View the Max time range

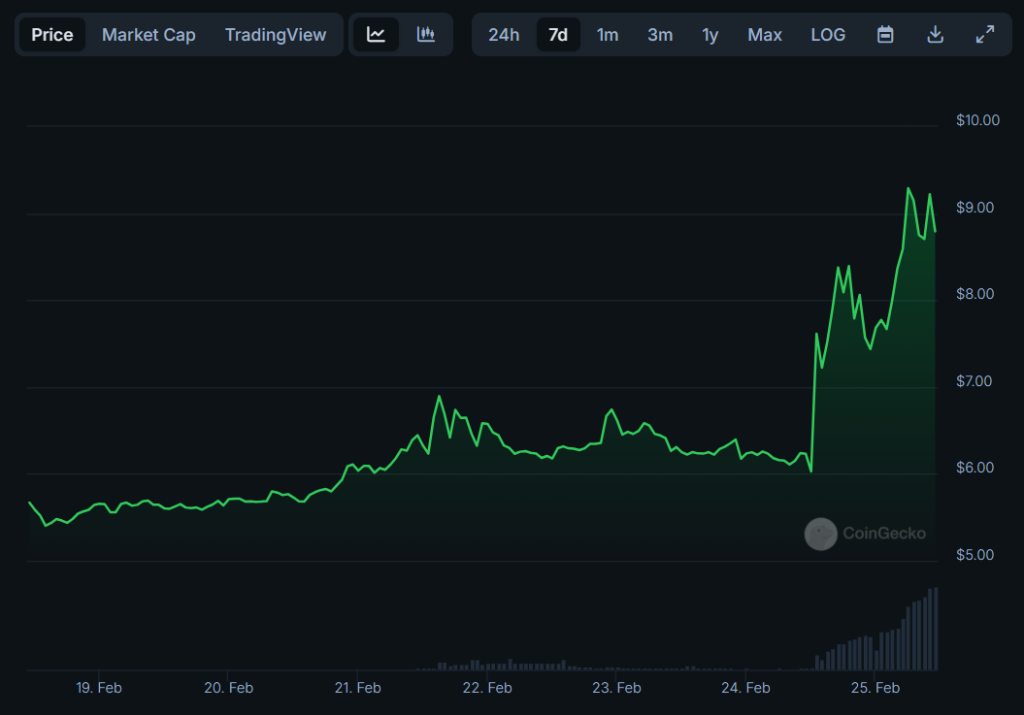pos(765,35)
